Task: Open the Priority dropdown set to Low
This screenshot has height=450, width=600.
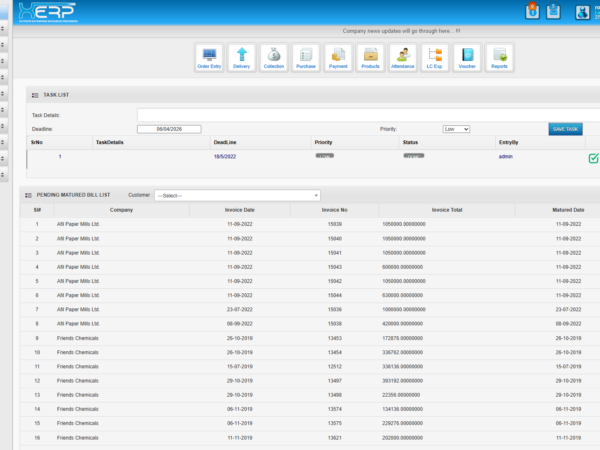Action: (456, 129)
